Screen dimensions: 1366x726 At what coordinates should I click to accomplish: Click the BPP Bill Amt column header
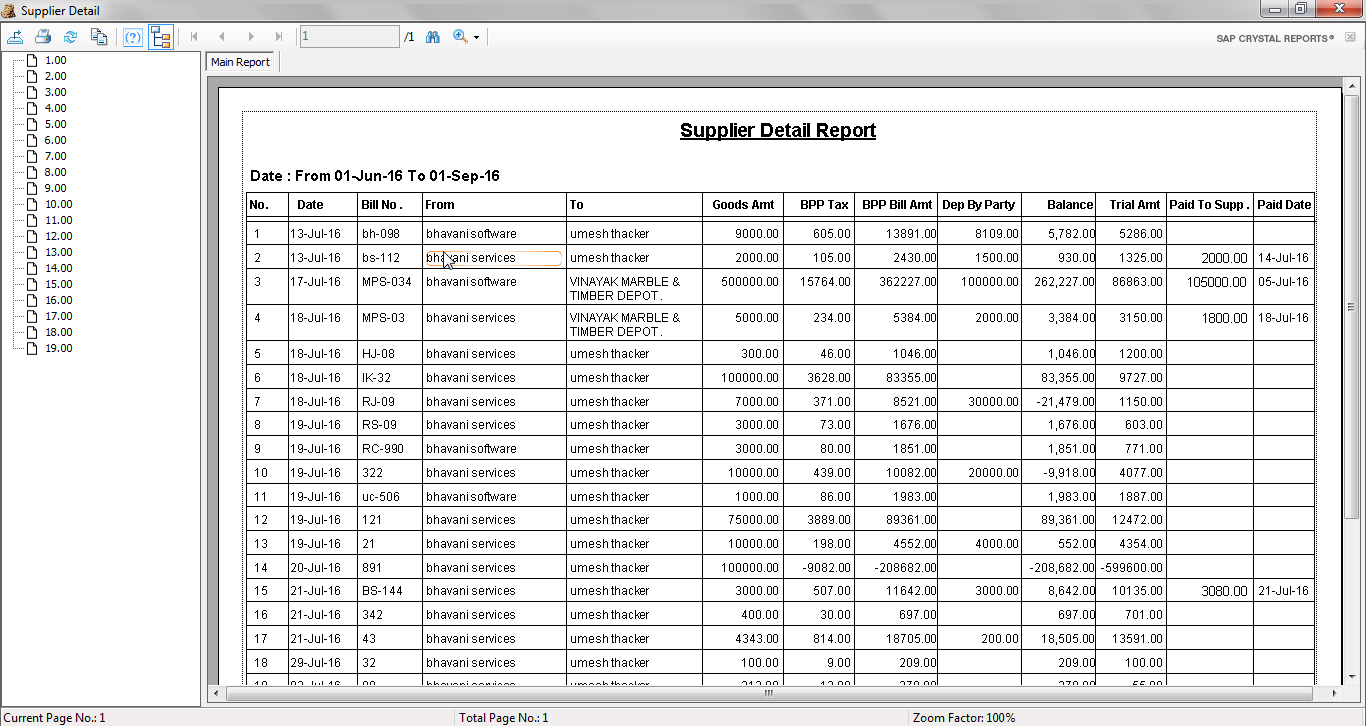pyautogui.click(x=897, y=204)
